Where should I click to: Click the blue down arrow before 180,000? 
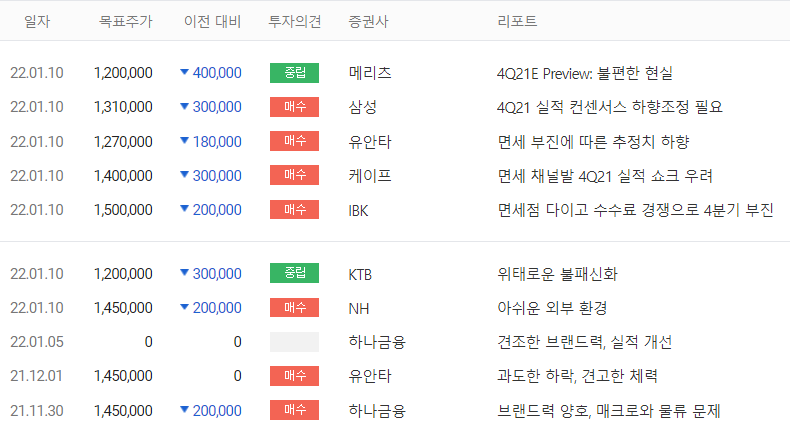coord(184,141)
